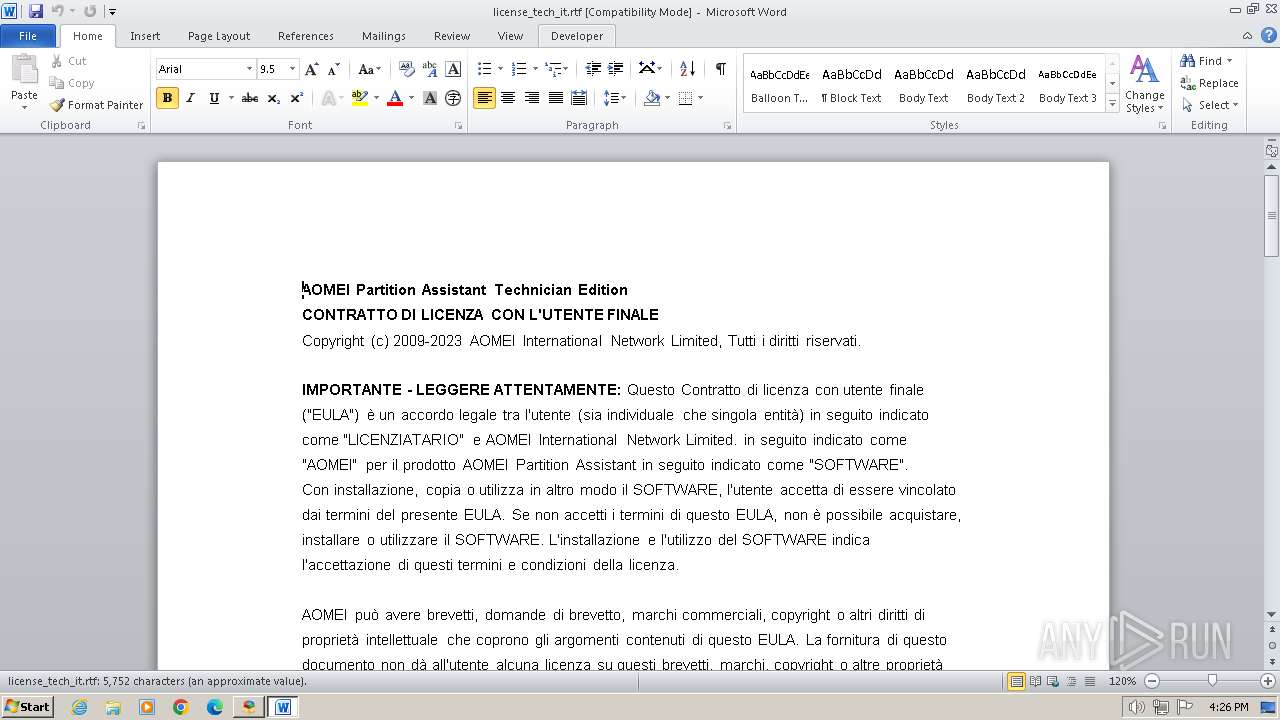
Task: Switch to the Page Layout tab
Action: [x=219, y=36]
